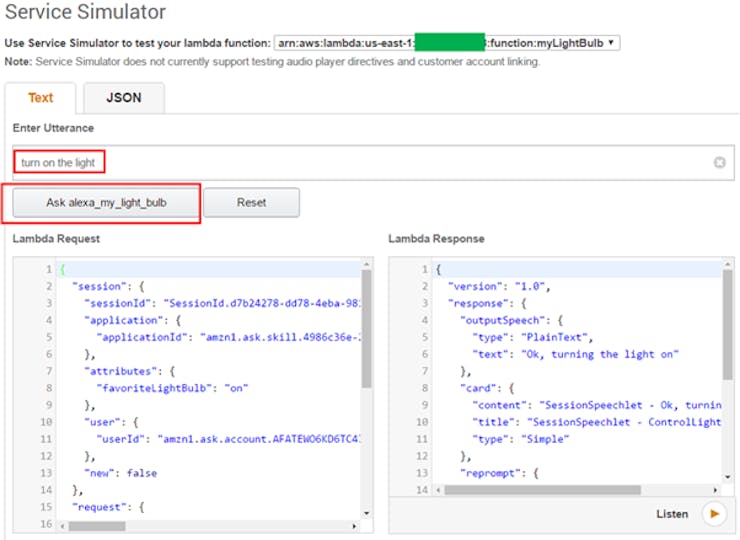The height and width of the screenshot is (540, 740).
Task: Click the Lambda Request horizontal scrollbar thumb
Action: click(x=97, y=526)
